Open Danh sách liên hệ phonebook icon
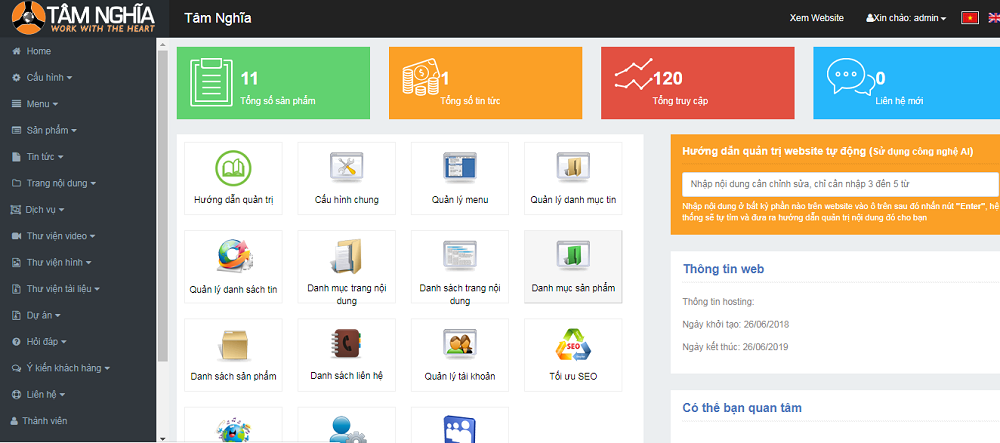1000x443 pixels. click(346, 345)
